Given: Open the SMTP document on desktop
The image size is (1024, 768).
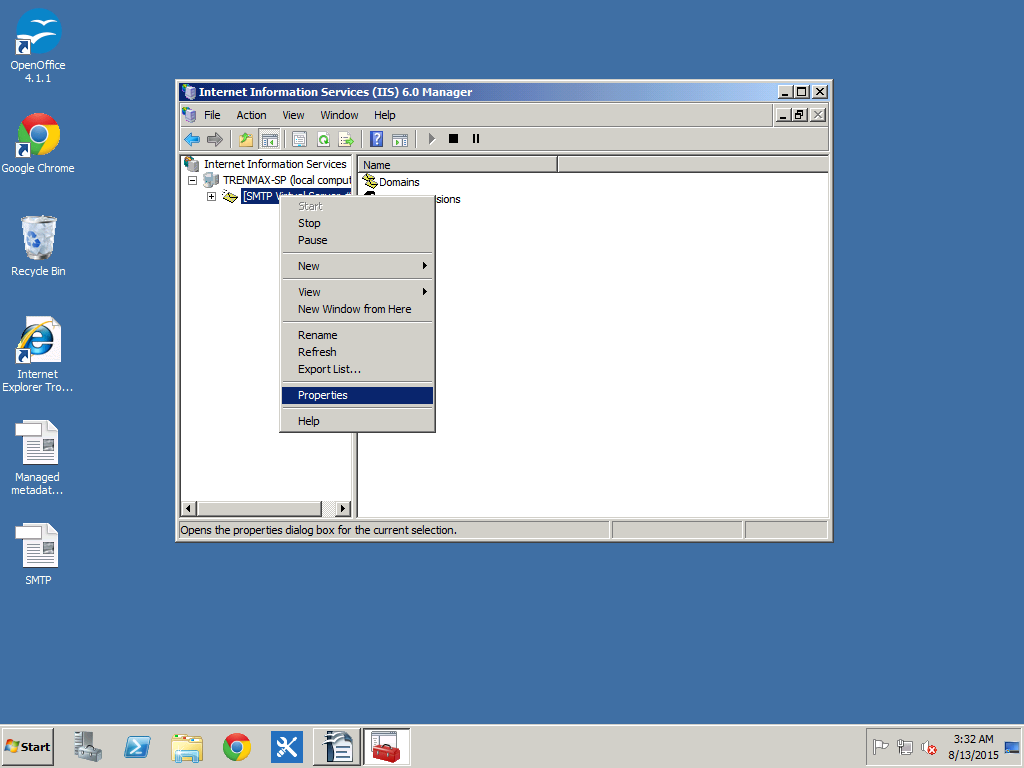Looking at the screenshot, I should [x=38, y=554].
